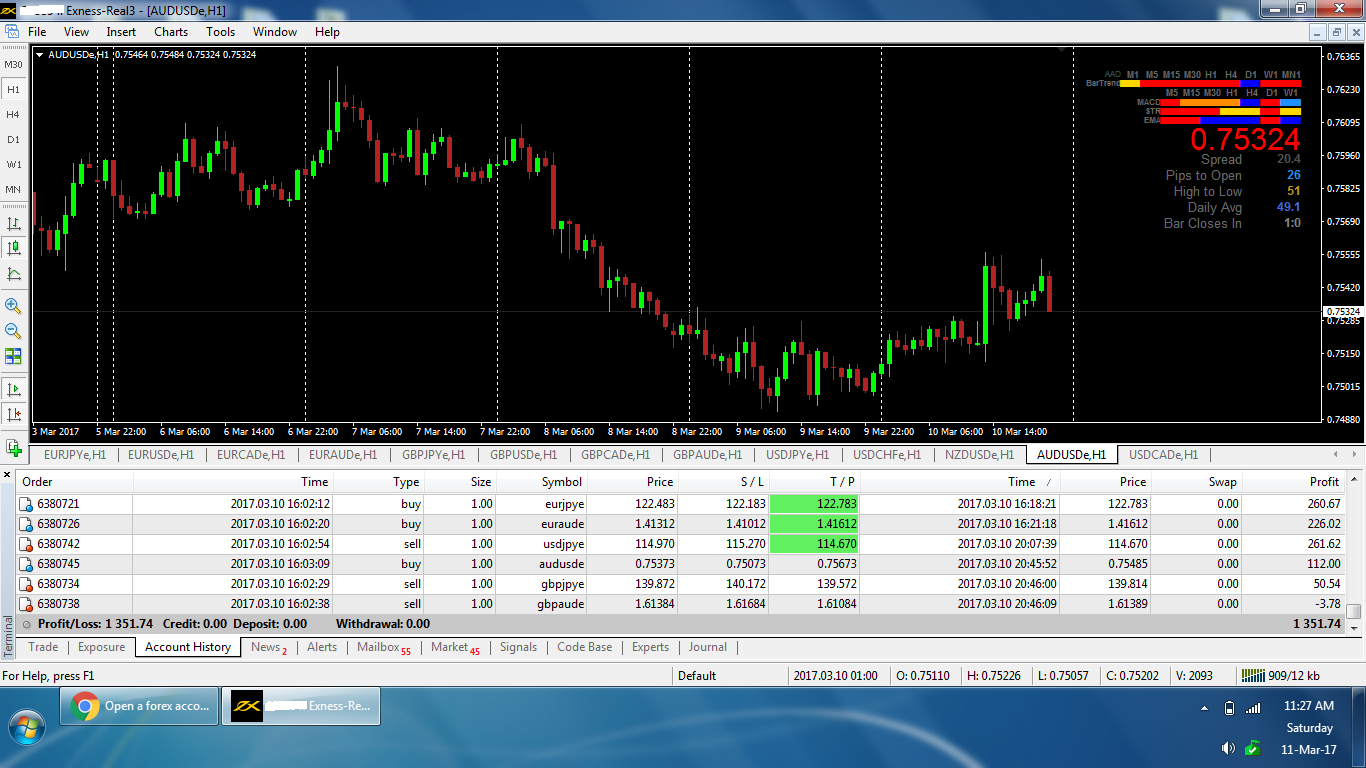Switch to the EURUSDe,H1 chart tab
The height and width of the screenshot is (768, 1366).
tap(162, 455)
